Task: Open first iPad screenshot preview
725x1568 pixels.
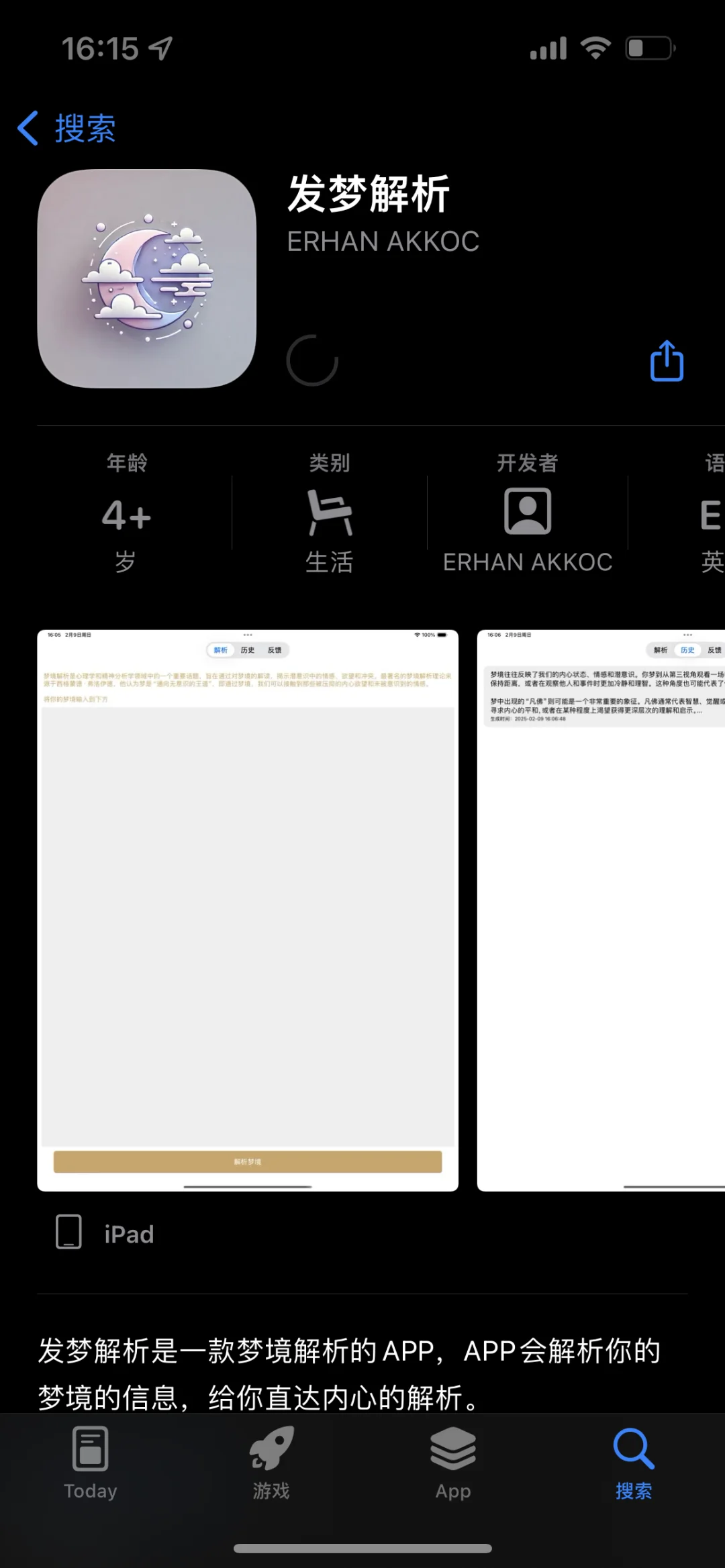Action: 248,910
